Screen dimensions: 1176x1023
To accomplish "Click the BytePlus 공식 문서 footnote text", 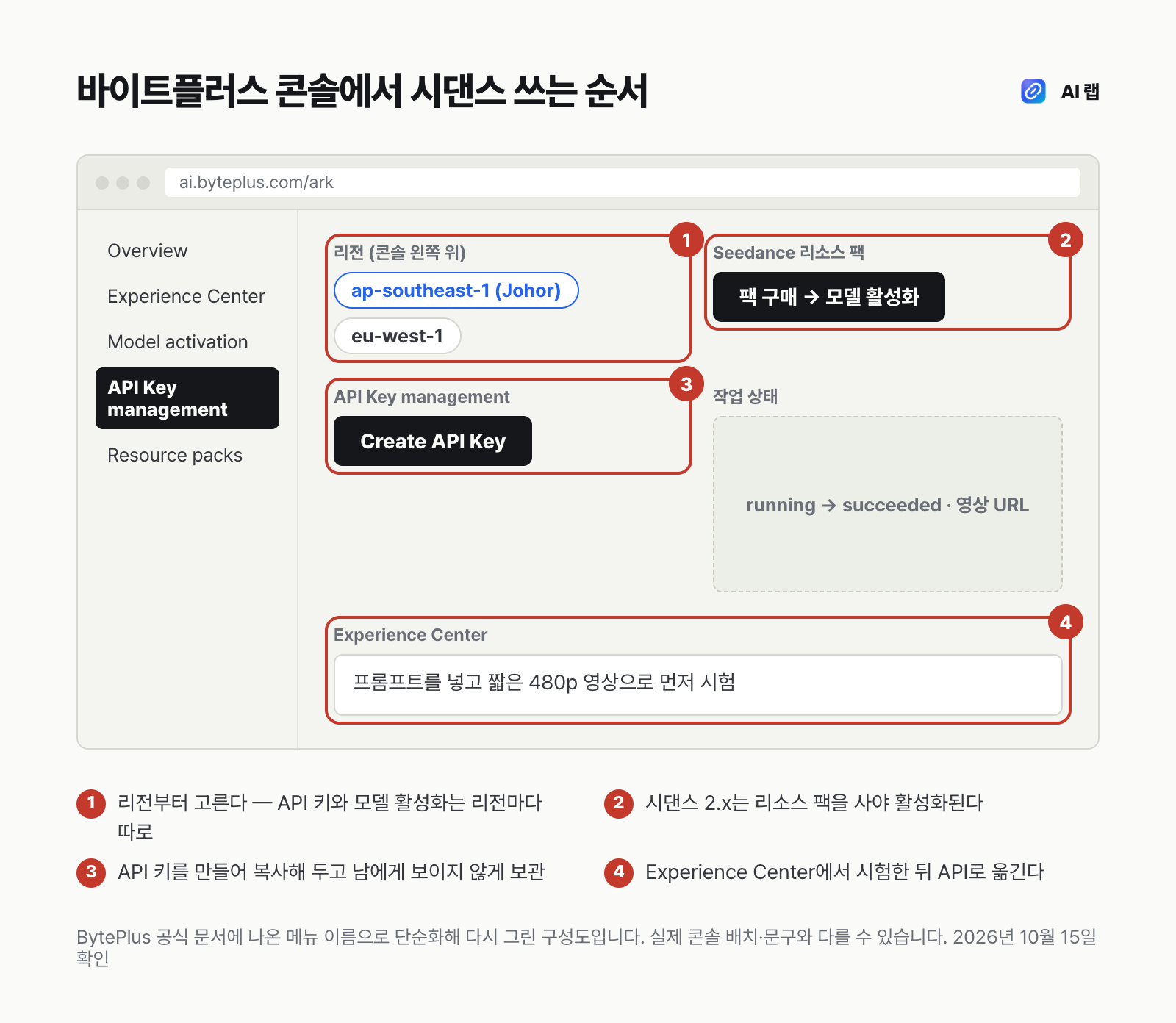I will (587, 947).
